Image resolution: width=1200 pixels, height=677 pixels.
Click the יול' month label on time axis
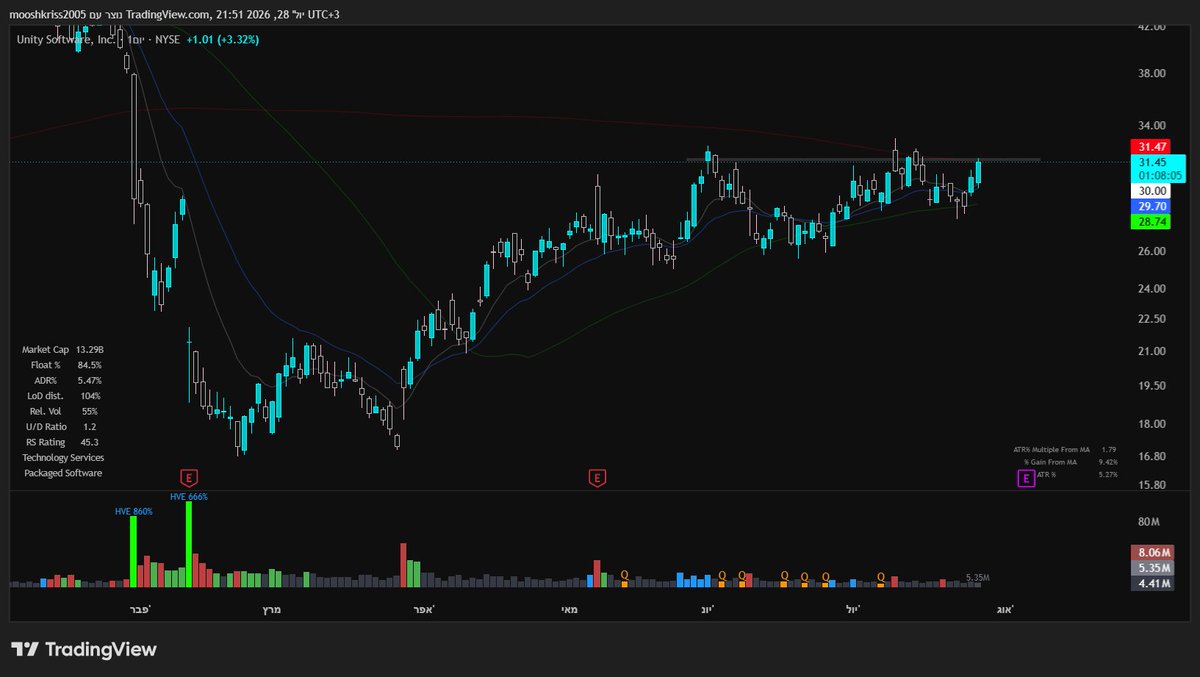click(x=852, y=608)
